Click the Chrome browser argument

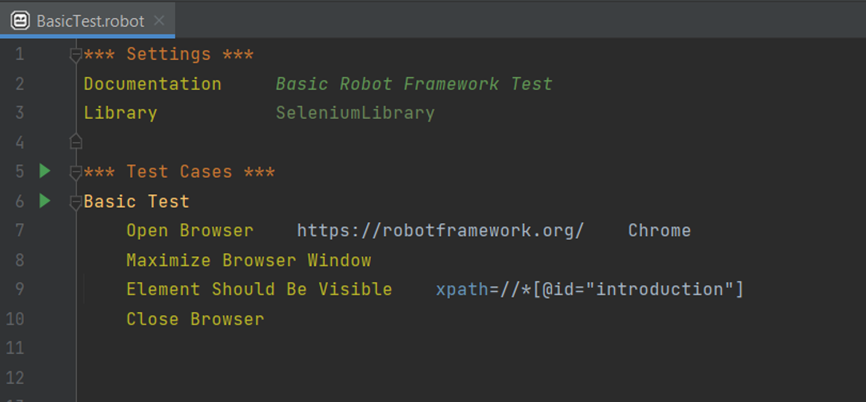coord(659,231)
